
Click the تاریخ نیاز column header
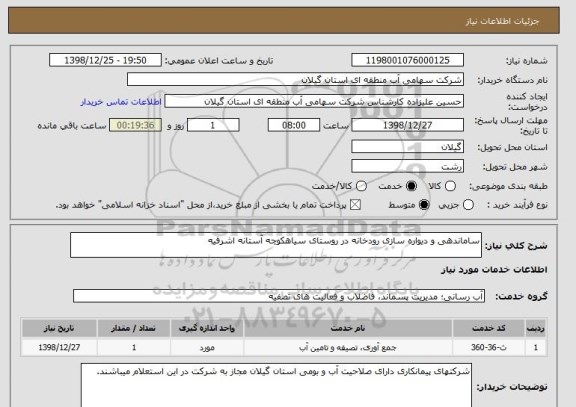click(59, 328)
